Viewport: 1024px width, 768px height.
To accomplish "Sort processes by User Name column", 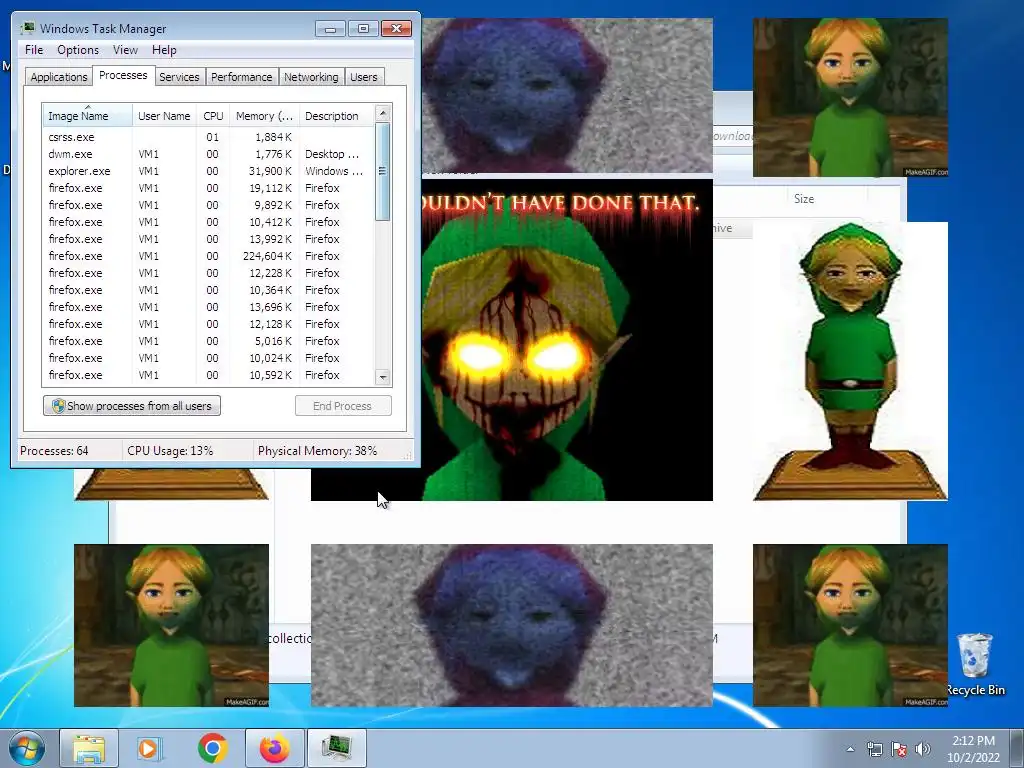I will [x=164, y=116].
